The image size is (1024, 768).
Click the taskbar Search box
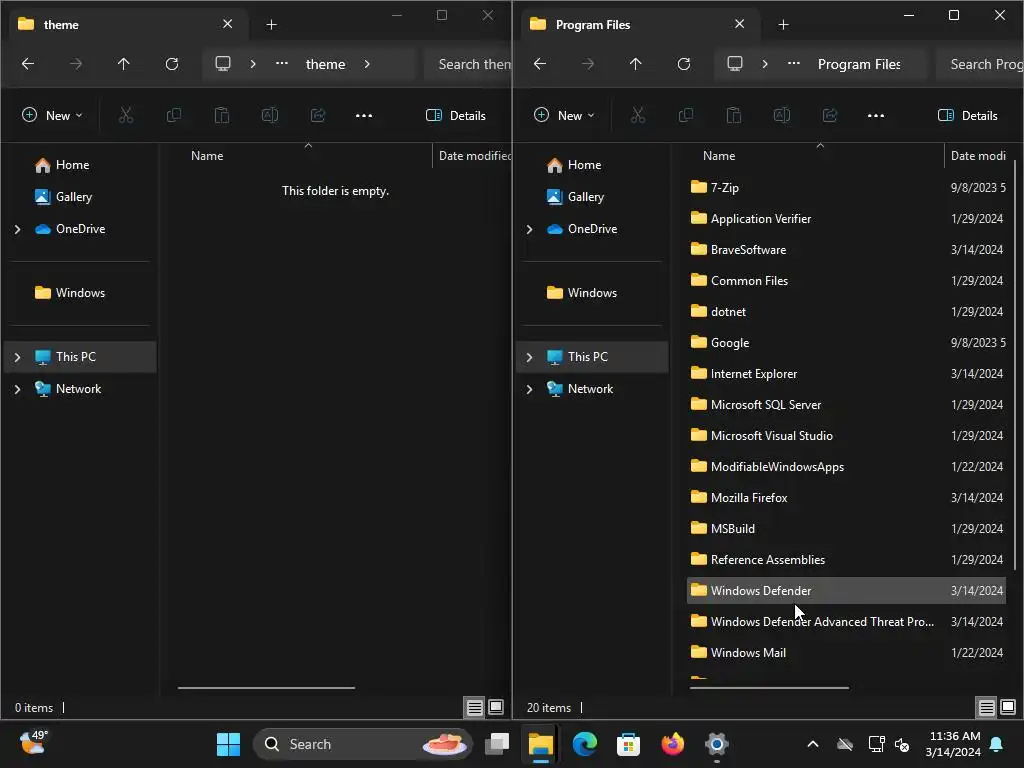(362, 744)
